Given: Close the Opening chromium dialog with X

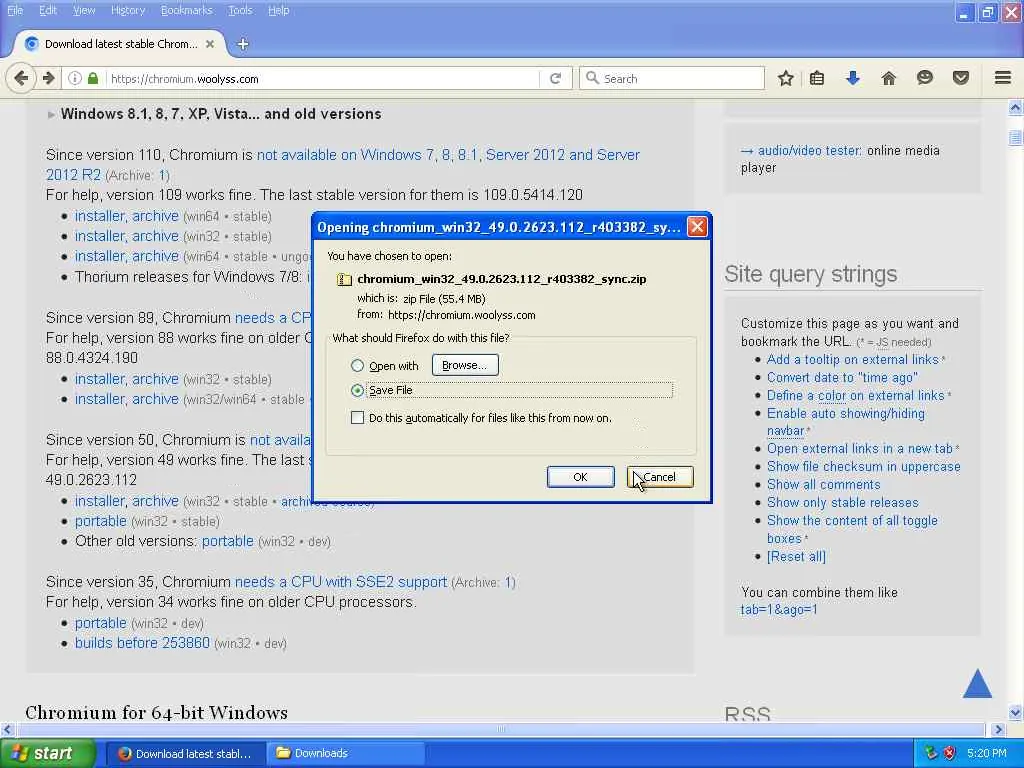Looking at the screenshot, I should pos(697,227).
